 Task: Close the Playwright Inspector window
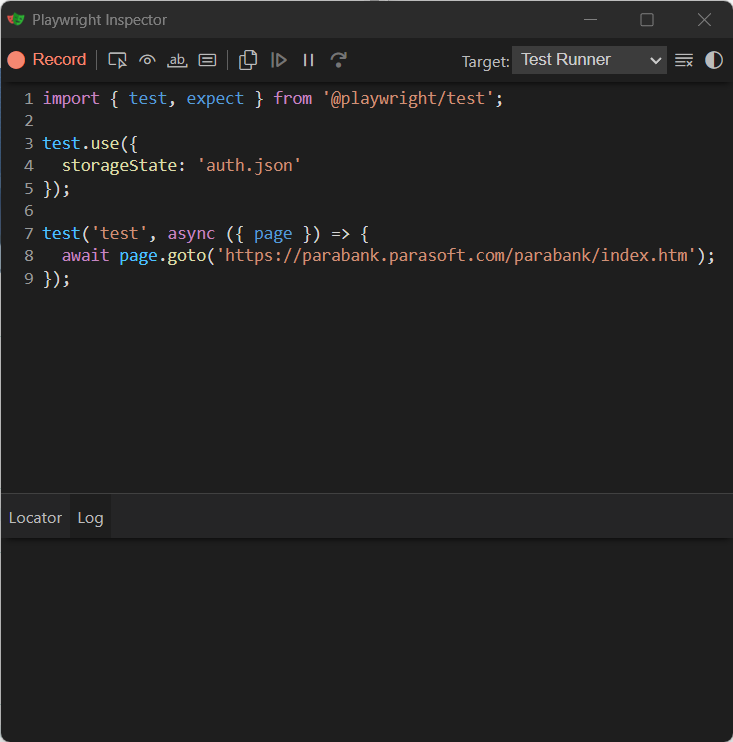704,20
